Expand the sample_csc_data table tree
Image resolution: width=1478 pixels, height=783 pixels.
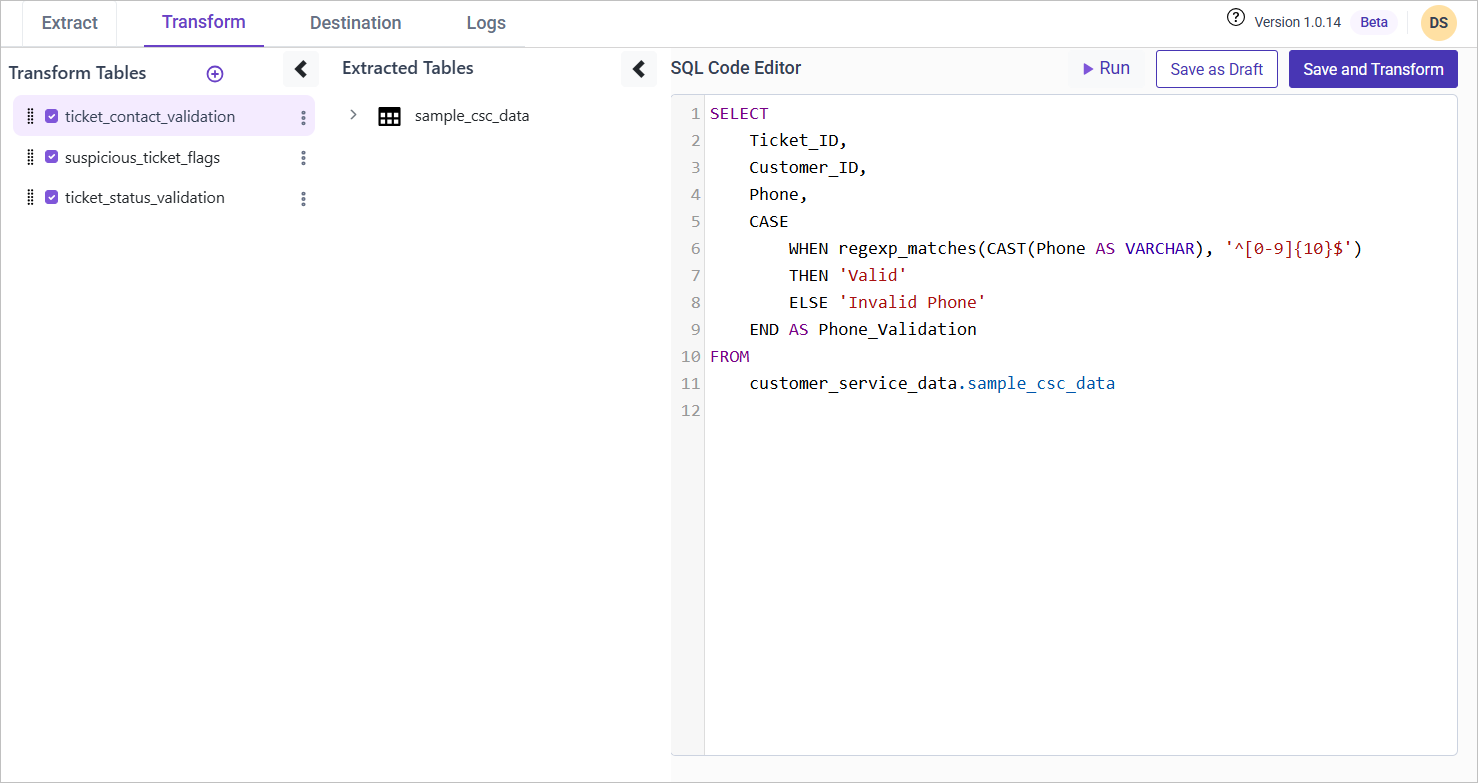click(x=353, y=116)
